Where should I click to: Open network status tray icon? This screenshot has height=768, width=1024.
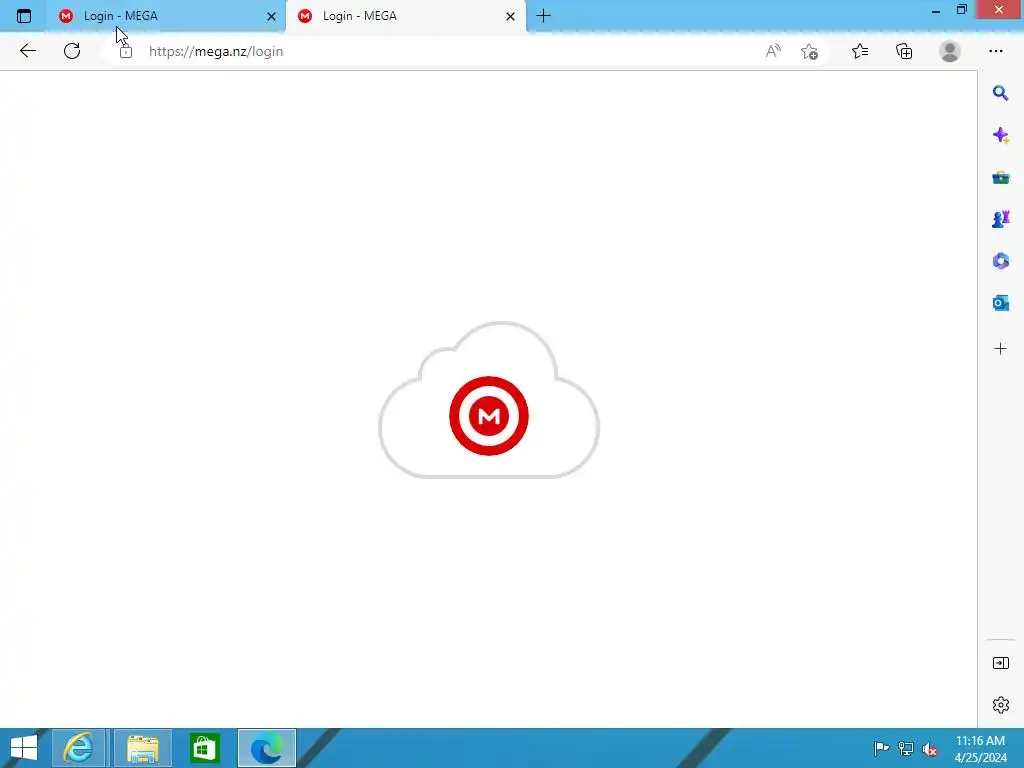point(906,748)
